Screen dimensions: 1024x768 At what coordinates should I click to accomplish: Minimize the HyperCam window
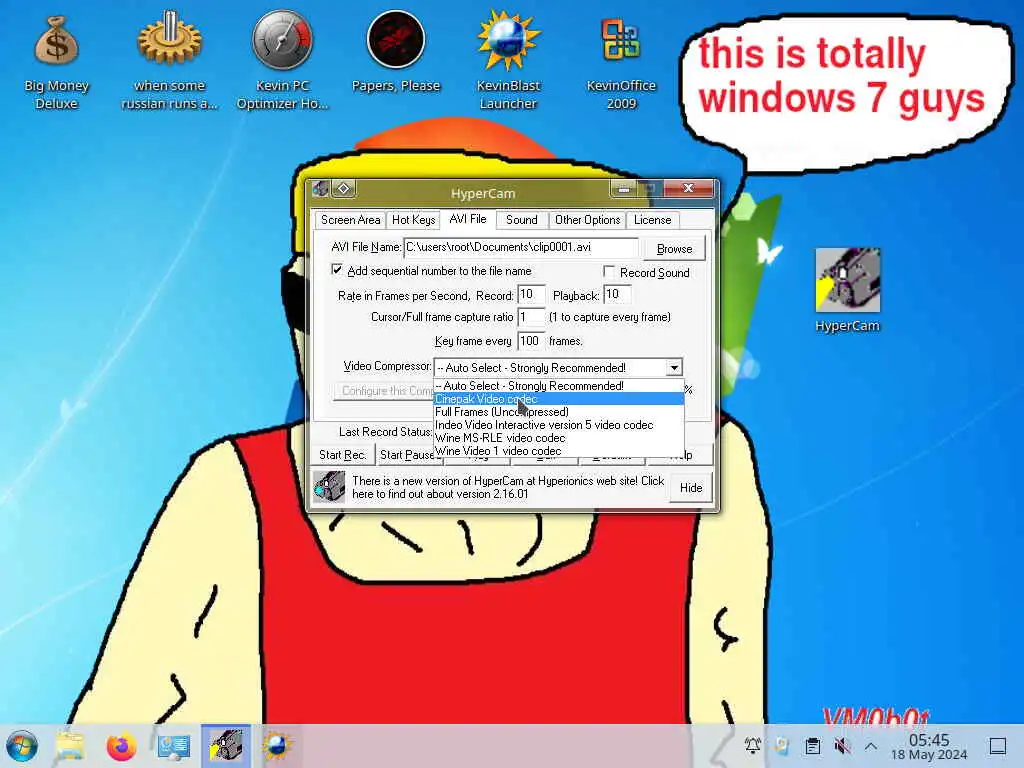pos(624,189)
